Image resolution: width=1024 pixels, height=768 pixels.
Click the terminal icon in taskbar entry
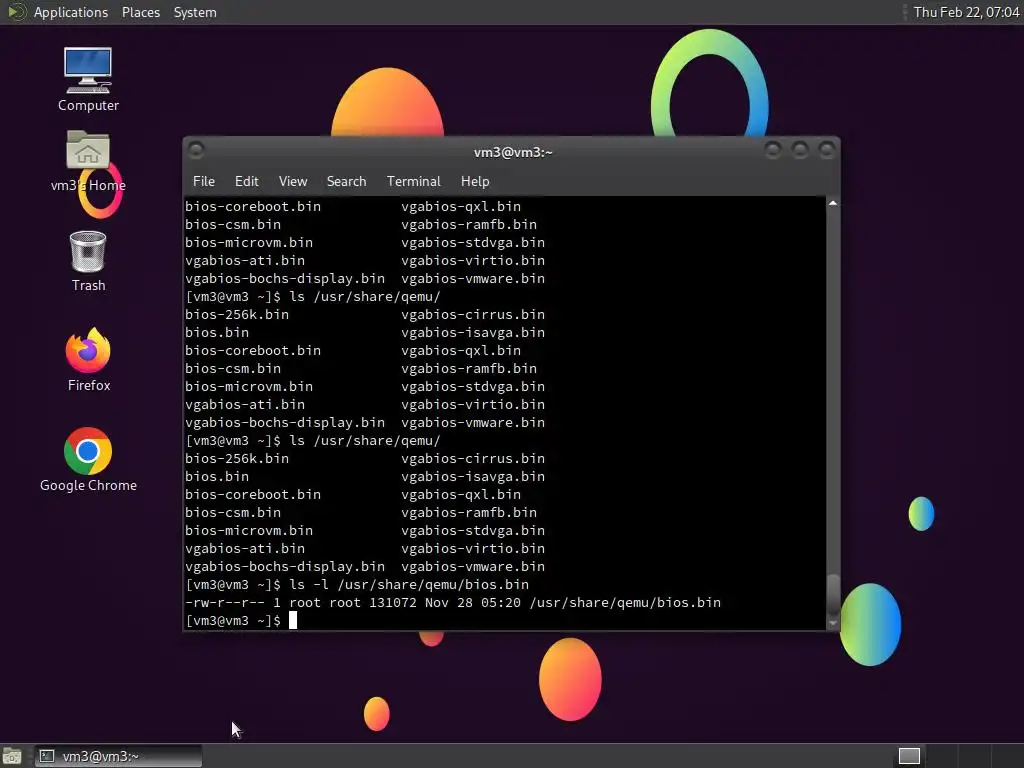47,756
